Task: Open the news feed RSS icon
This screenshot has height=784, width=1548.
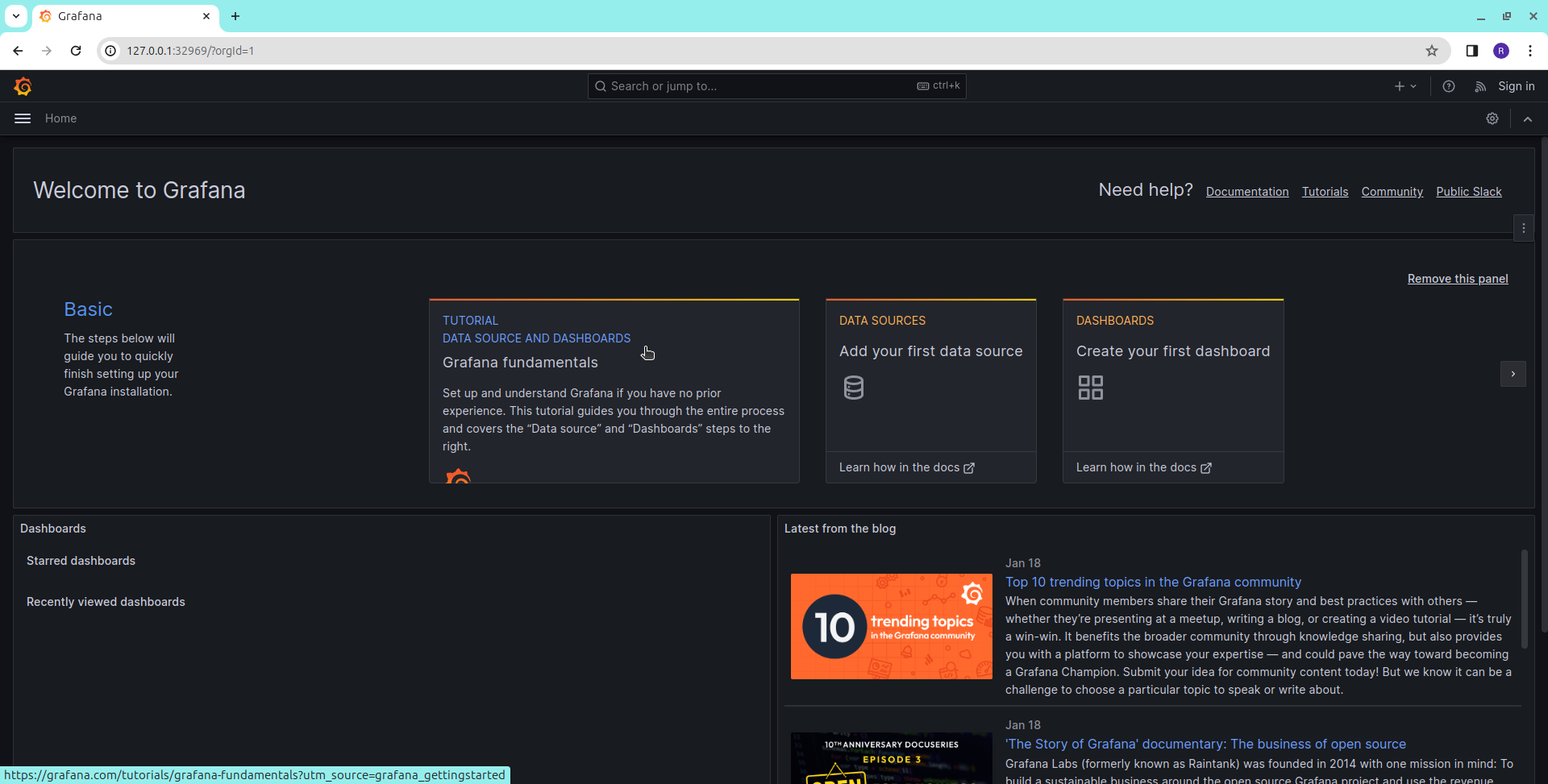Action: [1480, 86]
